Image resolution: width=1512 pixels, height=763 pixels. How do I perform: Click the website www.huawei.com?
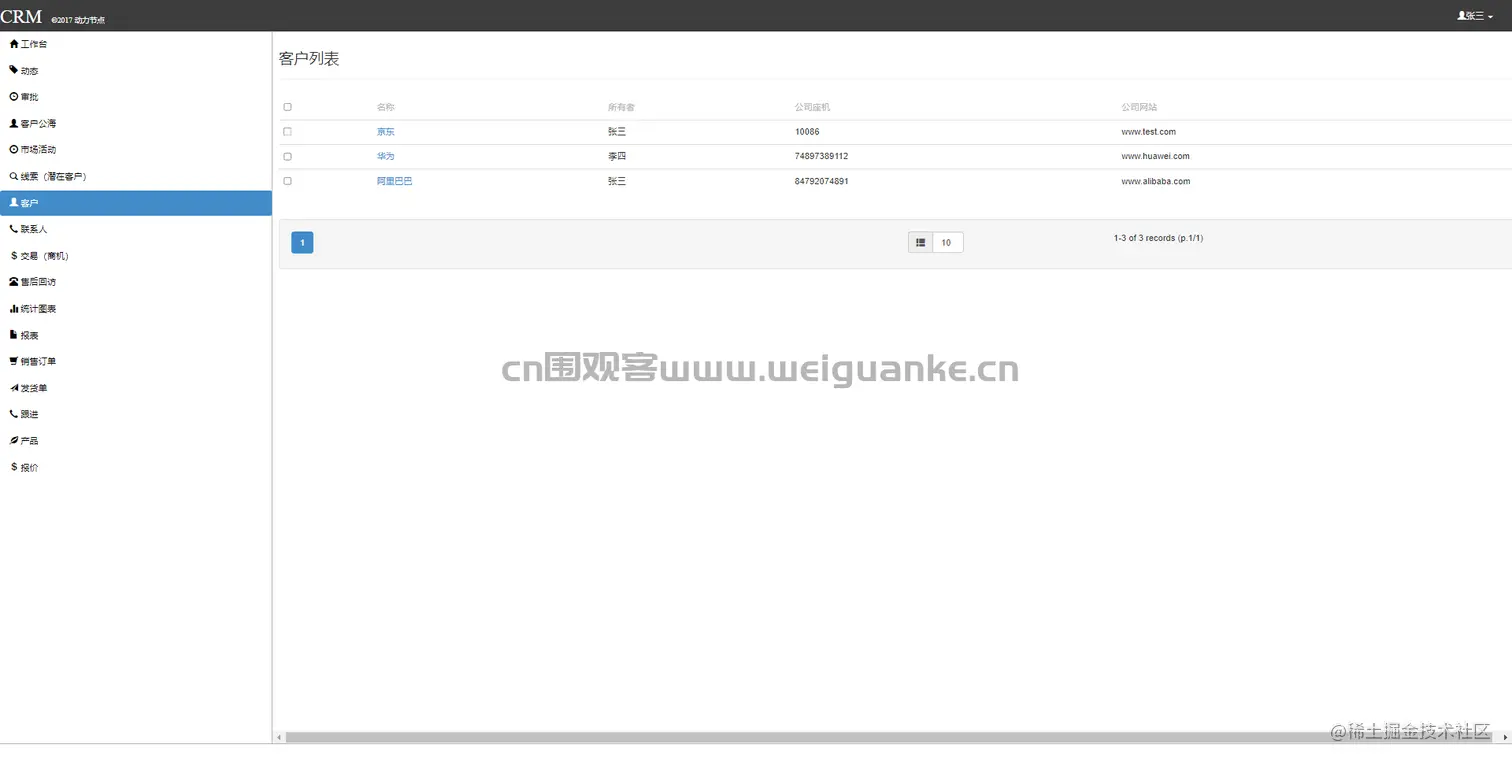tap(1156, 156)
